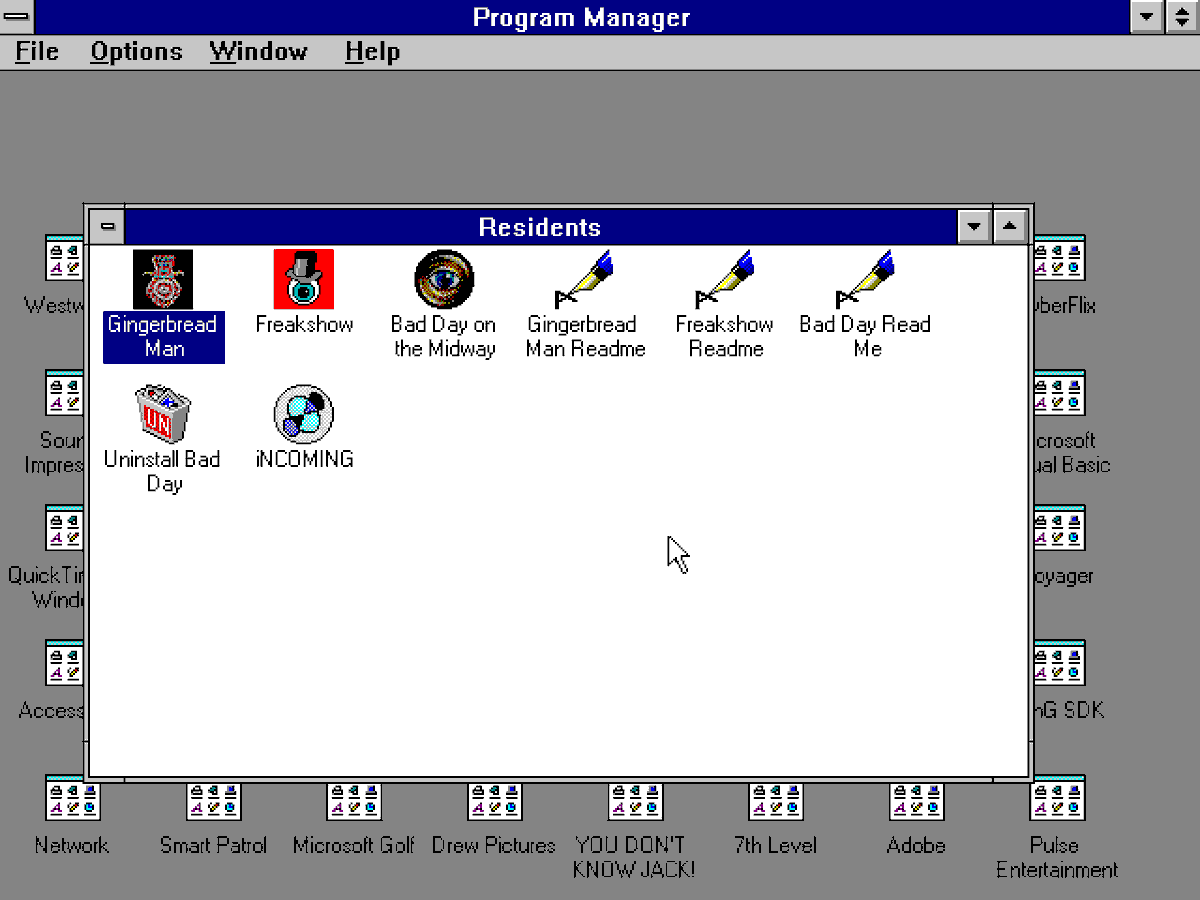Select the Voyager program group icon
Image resolution: width=1200 pixels, height=900 pixels.
tap(1060, 529)
